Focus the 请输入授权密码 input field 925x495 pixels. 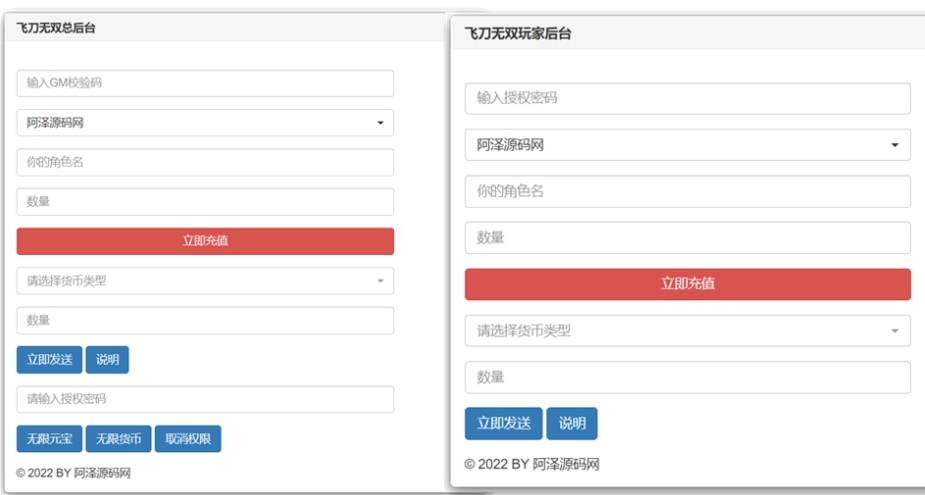(205, 399)
